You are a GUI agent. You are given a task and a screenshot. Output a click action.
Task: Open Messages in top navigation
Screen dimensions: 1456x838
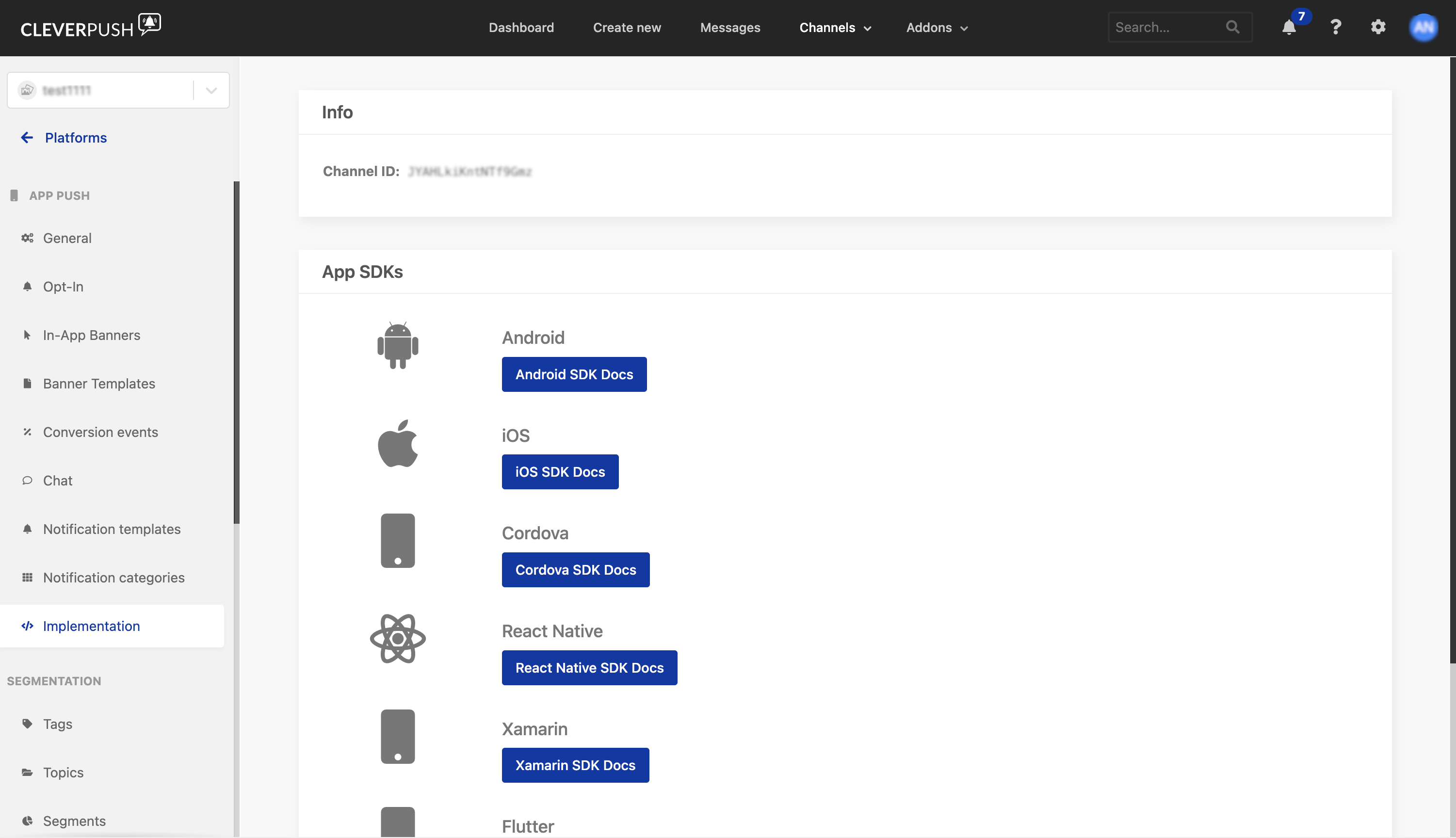point(730,28)
